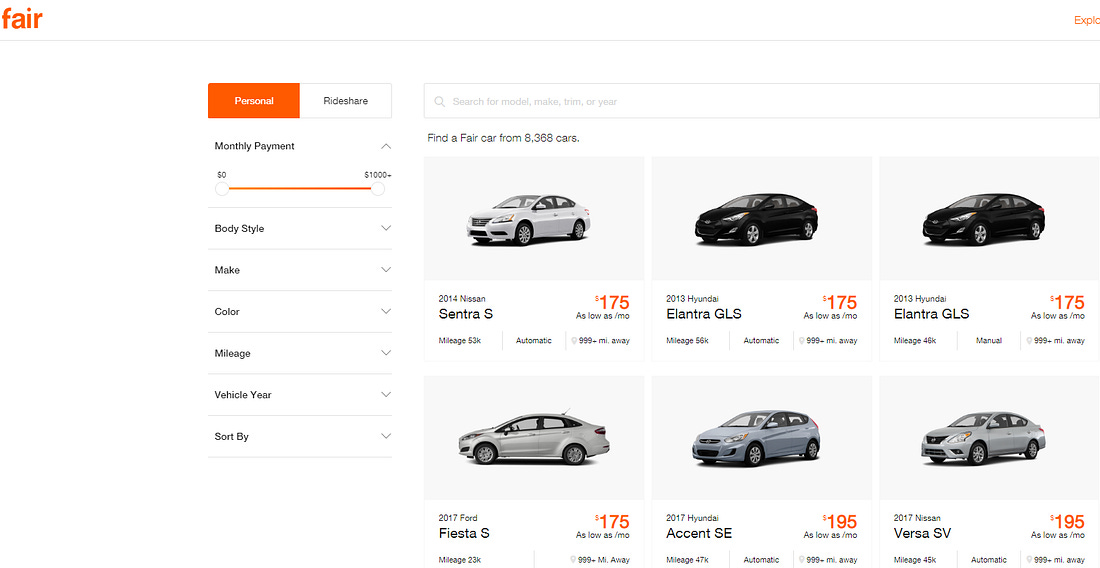This screenshot has height=568, width=1100.
Task: Open the Sentra S listing title
Action: [x=466, y=314]
